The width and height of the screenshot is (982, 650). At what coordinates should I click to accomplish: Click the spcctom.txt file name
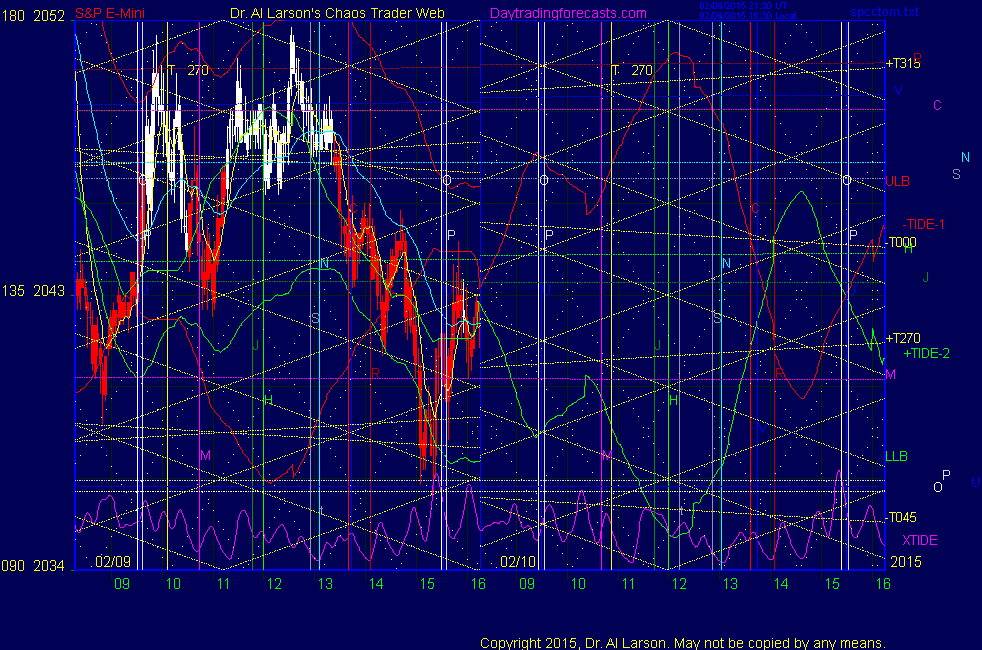click(884, 12)
